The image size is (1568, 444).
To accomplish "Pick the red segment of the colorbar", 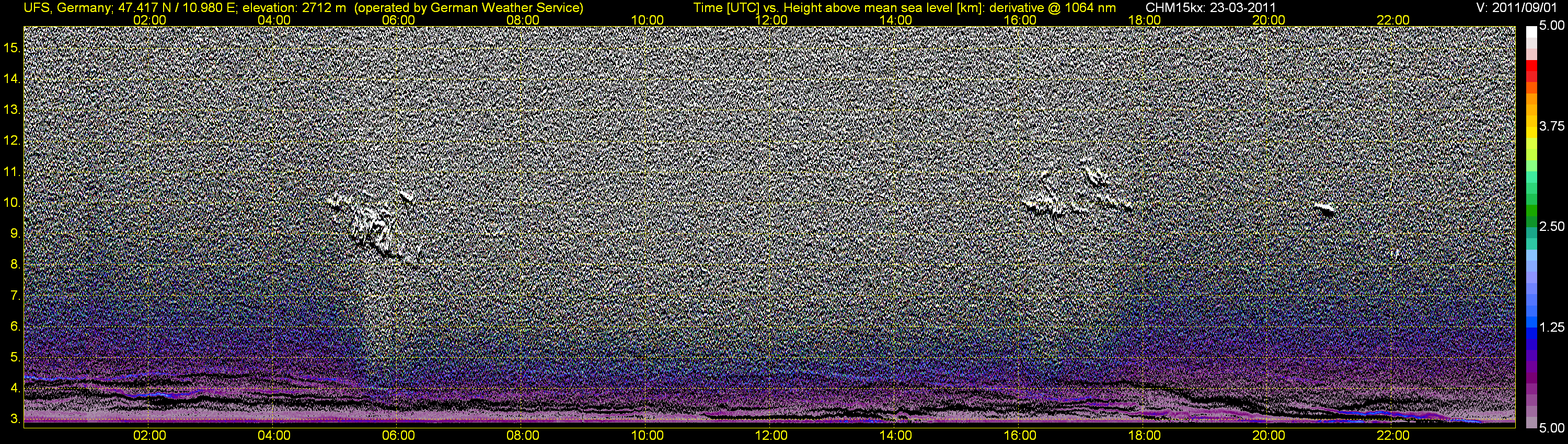I will pyautogui.click(x=1531, y=66).
